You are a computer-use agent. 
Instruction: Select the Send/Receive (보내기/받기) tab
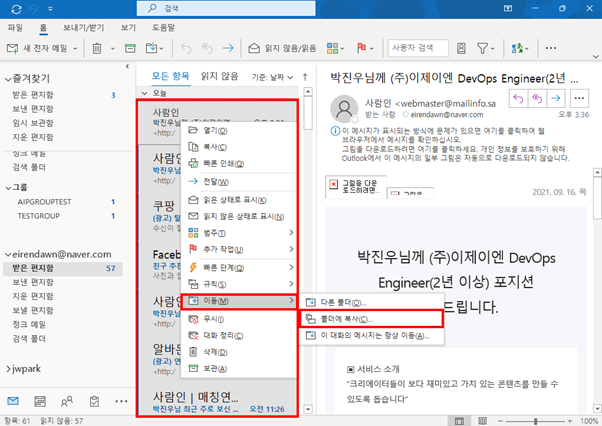coord(83,28)
